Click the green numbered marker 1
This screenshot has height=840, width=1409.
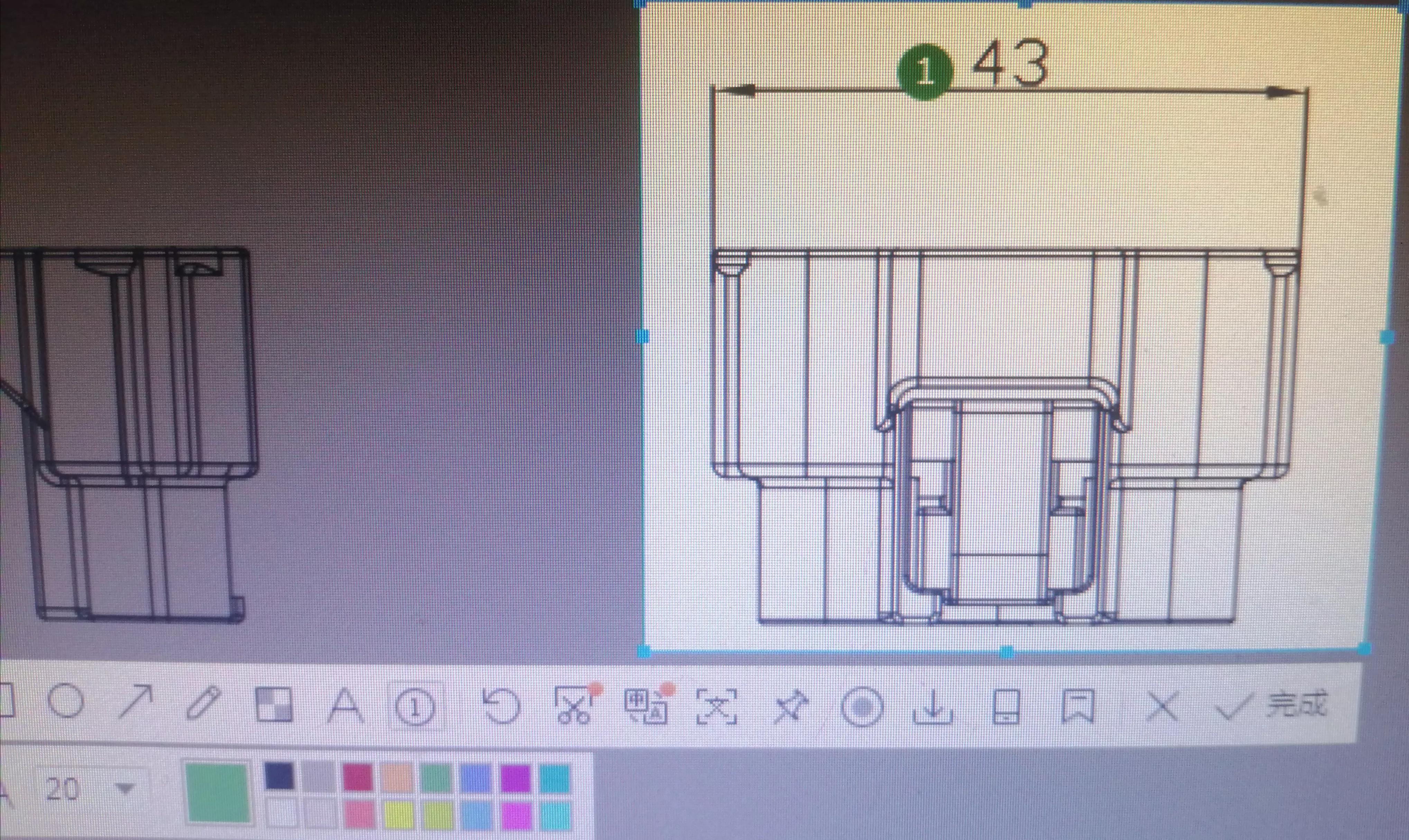tap(925, 73)
